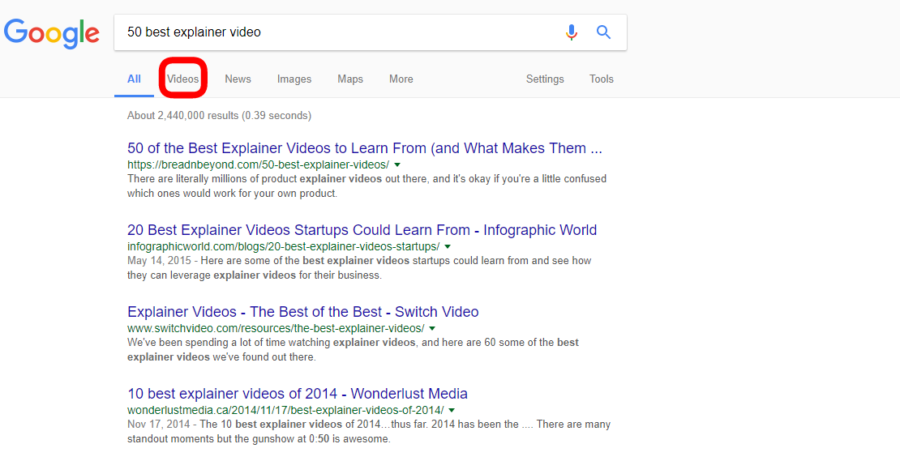Select the All tab
This screenshot has height=461, width=900.
[134, 79]
